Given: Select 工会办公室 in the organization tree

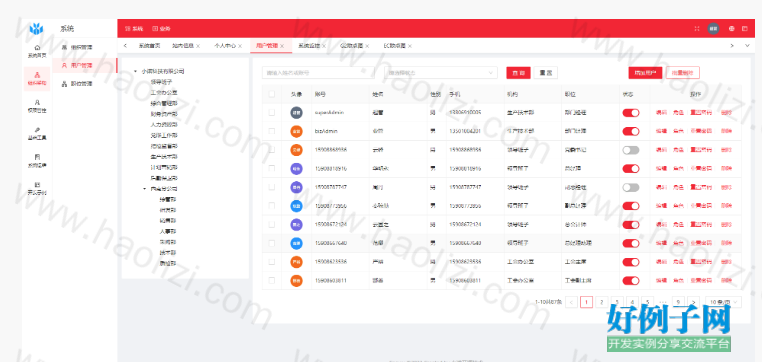Looking at the screenshot, I should [164, 92].
